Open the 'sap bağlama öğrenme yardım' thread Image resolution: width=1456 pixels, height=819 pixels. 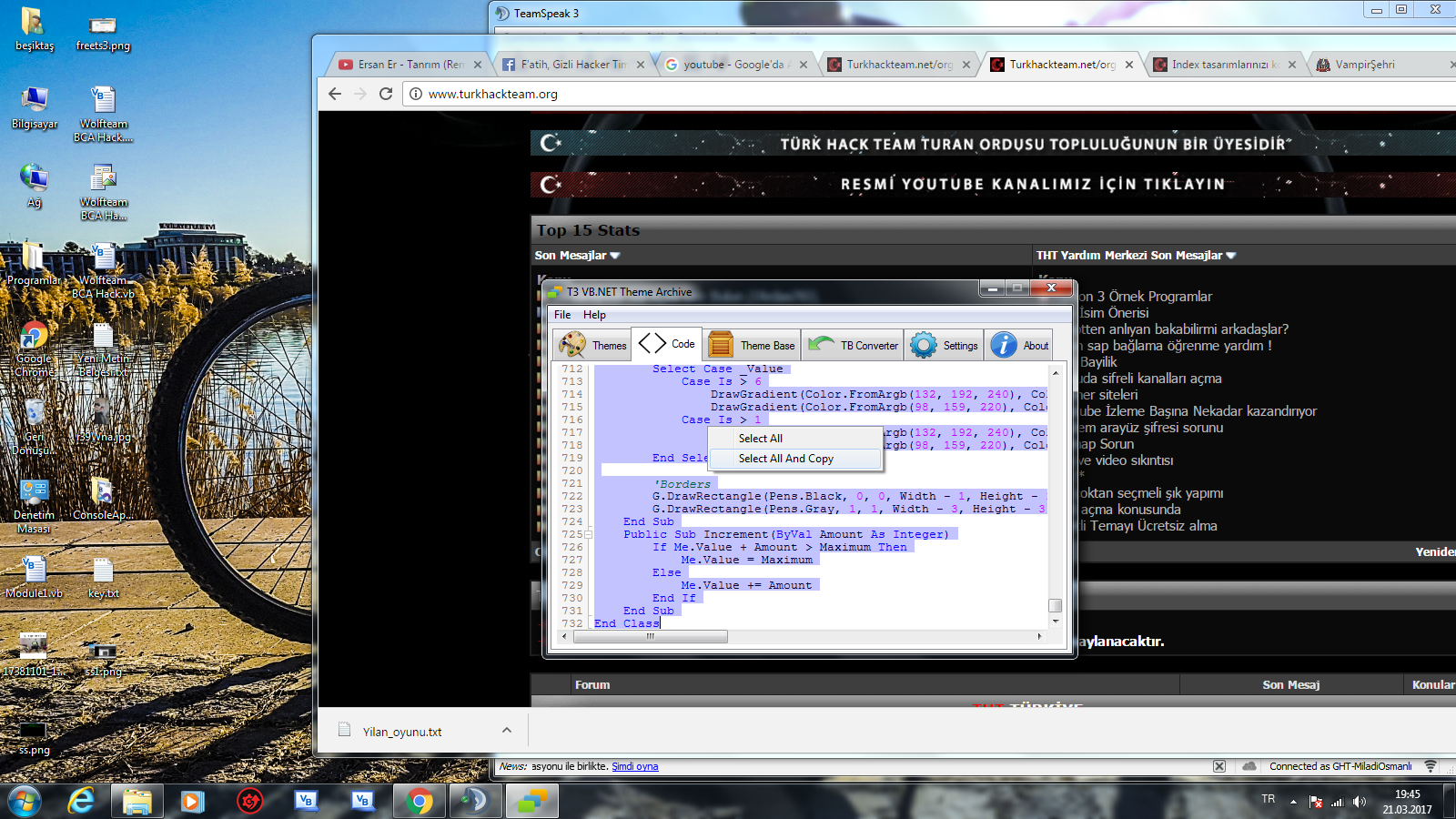tap(1175, 346)
